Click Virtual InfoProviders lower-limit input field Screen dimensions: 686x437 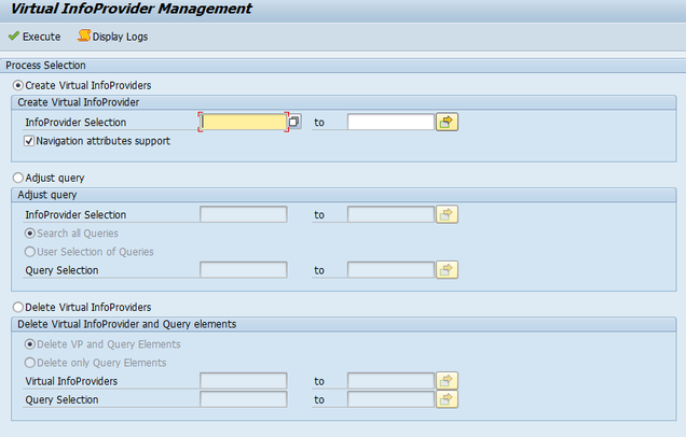(x=244, y=381)
